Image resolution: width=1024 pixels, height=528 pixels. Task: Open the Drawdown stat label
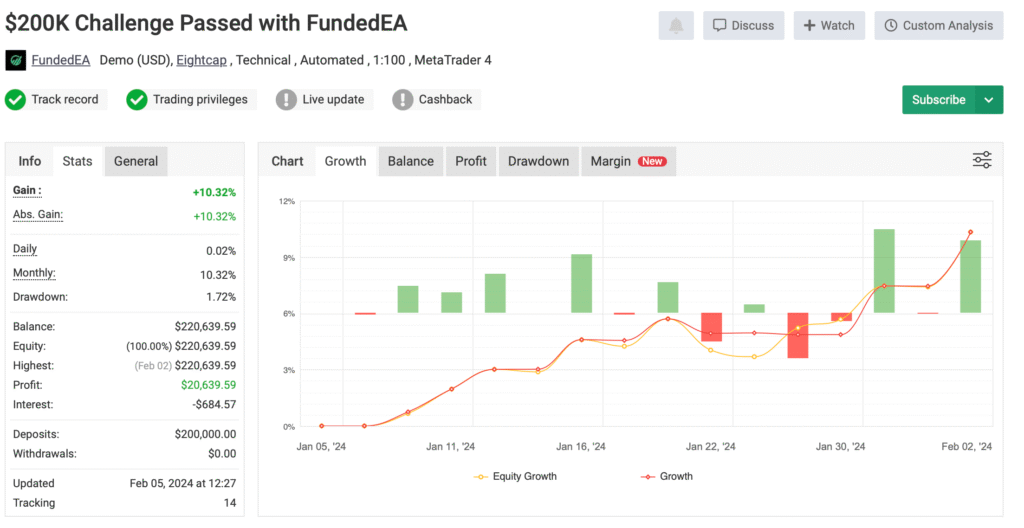pos(39,296)
